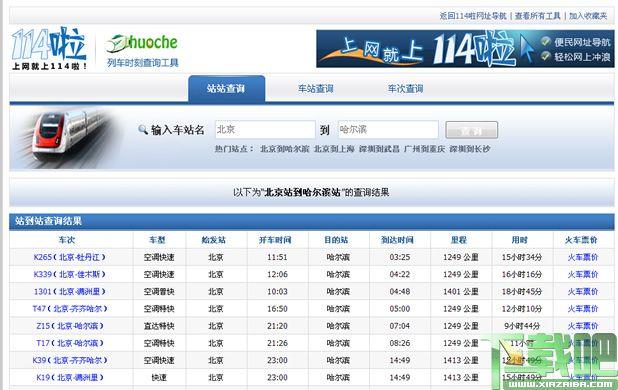The width and height of the screenshot is (618, 390).
Task: Click 火车票价 link in 1301 row
Action: tap(583, 292)
